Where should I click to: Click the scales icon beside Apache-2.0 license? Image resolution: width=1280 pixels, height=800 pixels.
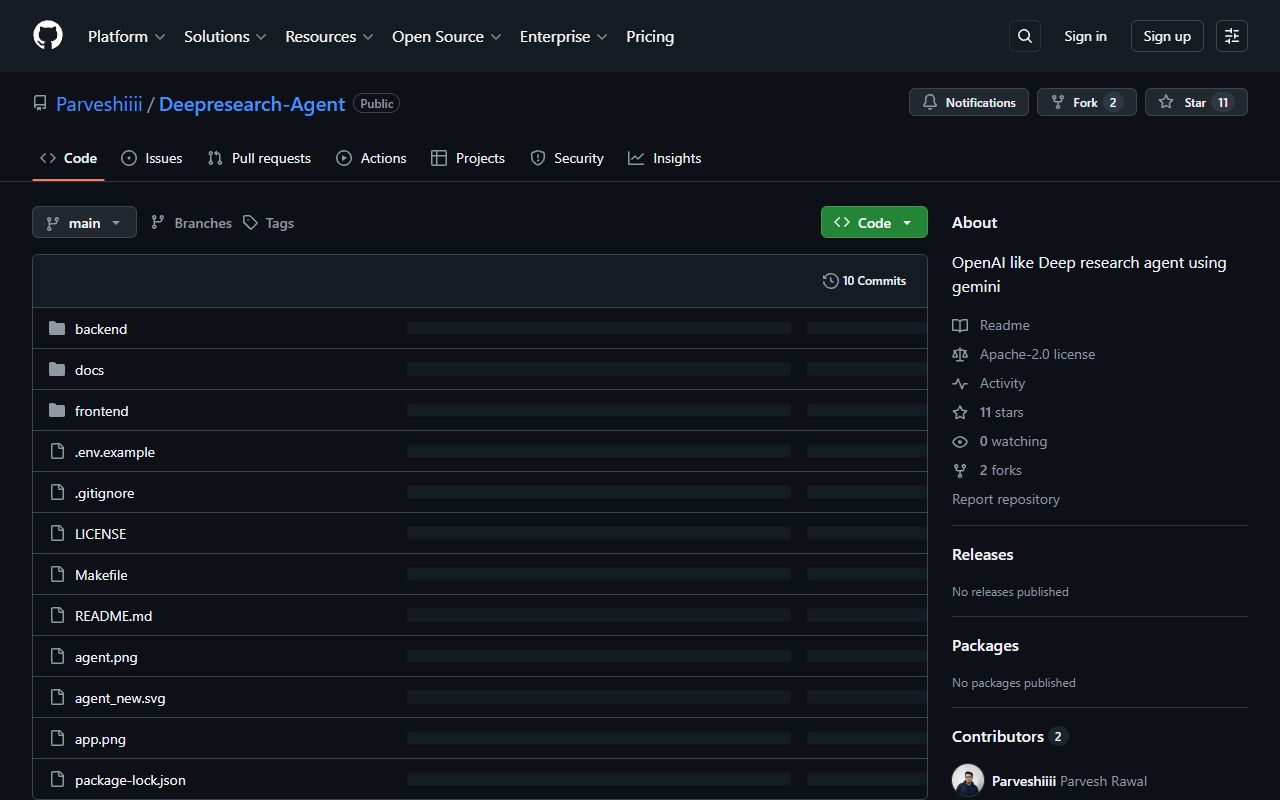pos(959,354)
